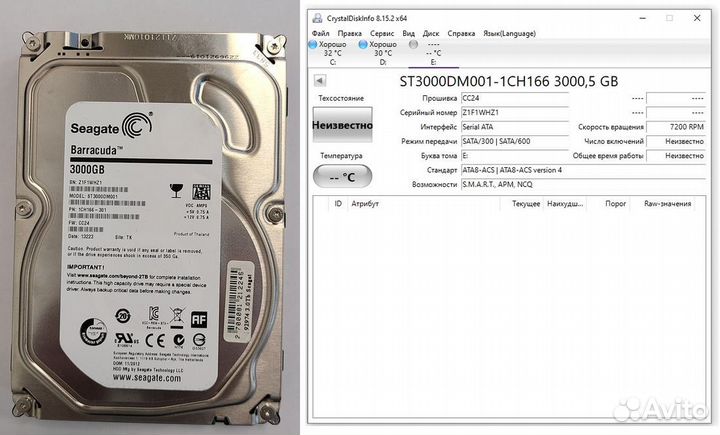The width and height of the screenshot is (720, 435).
Task: Go to previous disk with arrow button
Action: 320,81
